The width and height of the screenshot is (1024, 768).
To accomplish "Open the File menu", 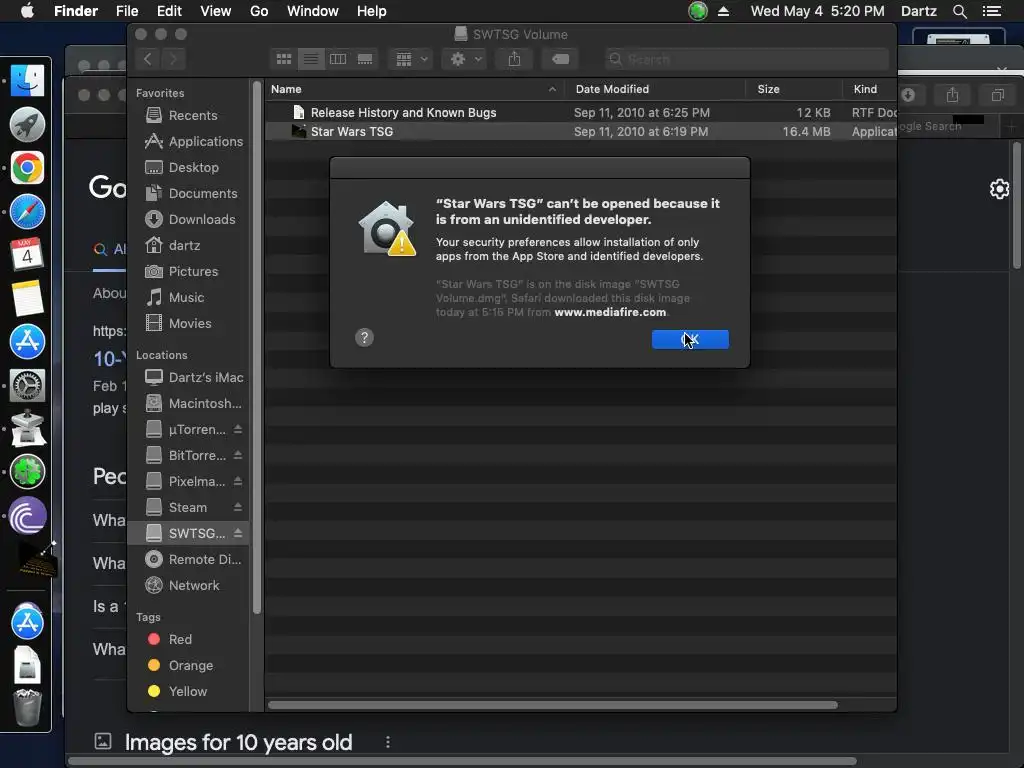I will [127, 11].
